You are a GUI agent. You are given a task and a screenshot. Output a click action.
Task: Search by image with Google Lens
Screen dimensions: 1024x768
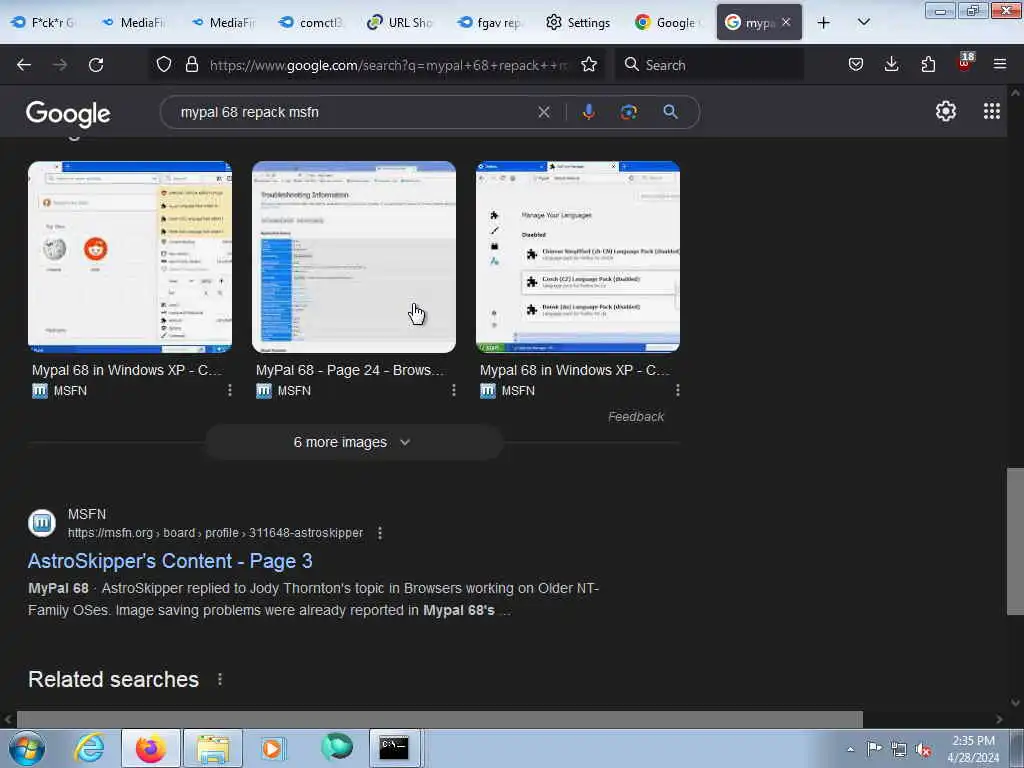(628, 112)
